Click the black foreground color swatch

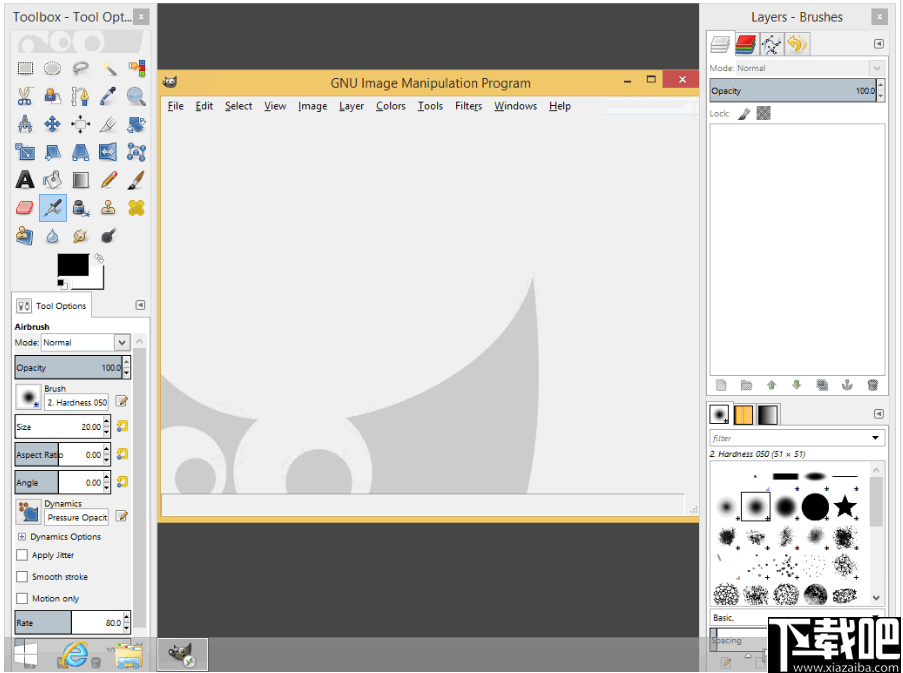point(72,265)
